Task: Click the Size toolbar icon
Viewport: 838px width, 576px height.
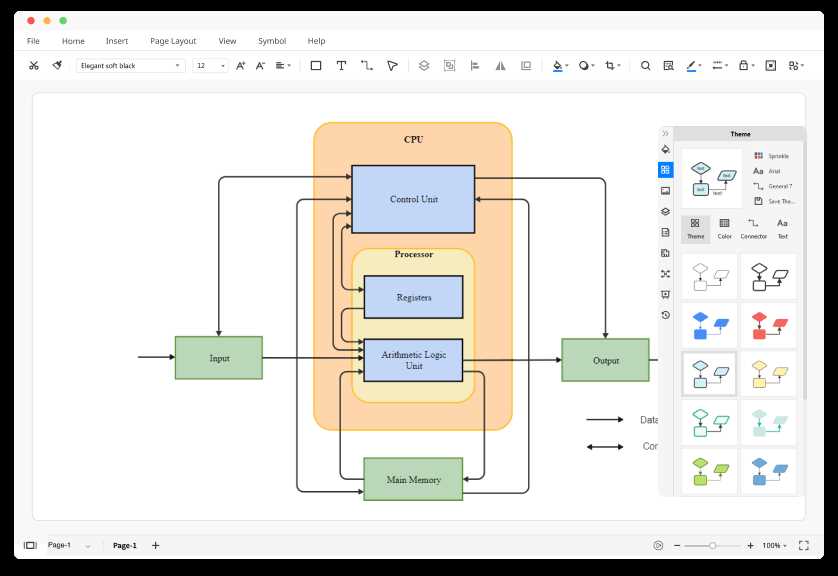Action: [x=526, y=65]
